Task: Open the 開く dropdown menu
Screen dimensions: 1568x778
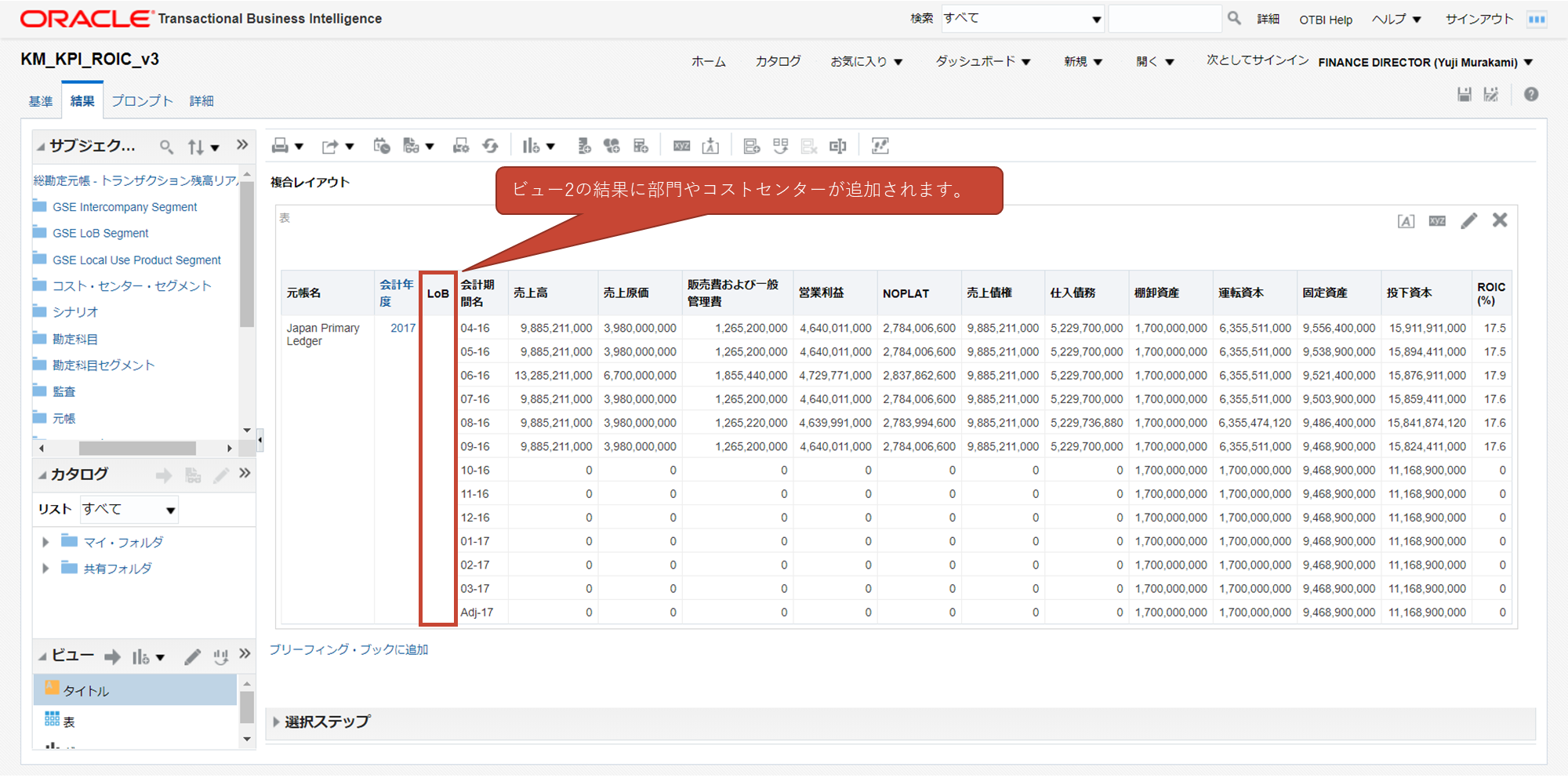Action: tap(1155, 61)
